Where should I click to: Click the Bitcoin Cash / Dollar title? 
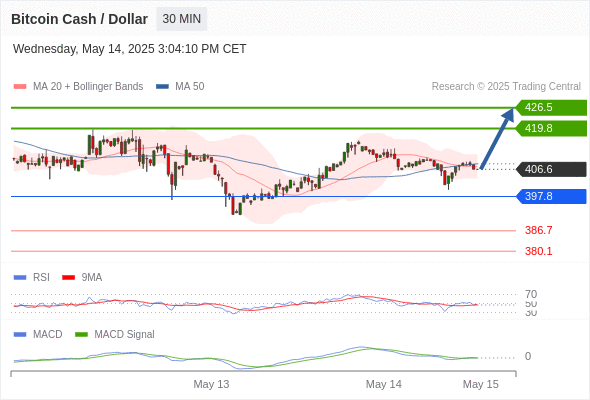[x=79, y=19]
